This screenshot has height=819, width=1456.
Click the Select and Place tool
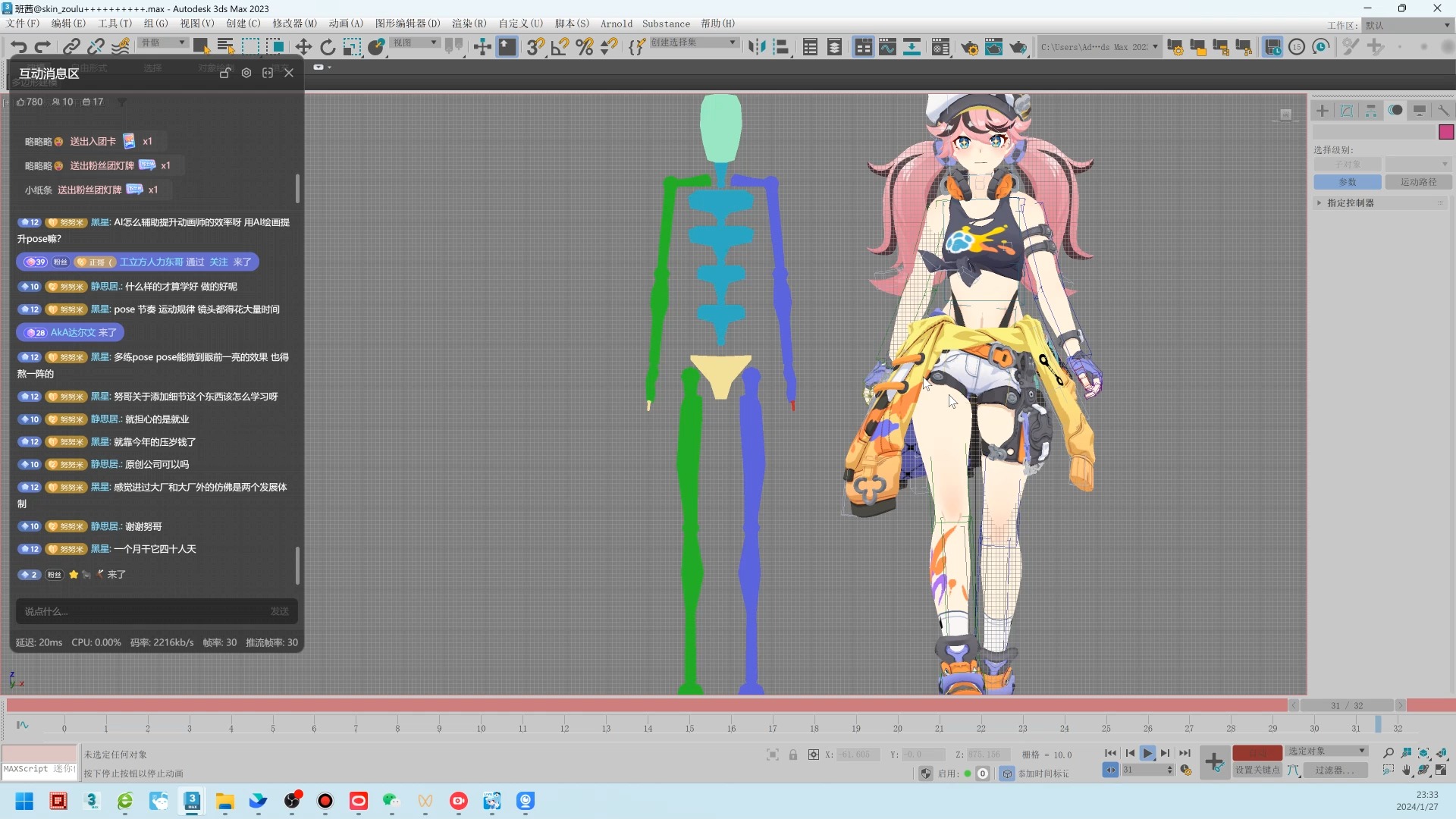[x=376, y=47]
